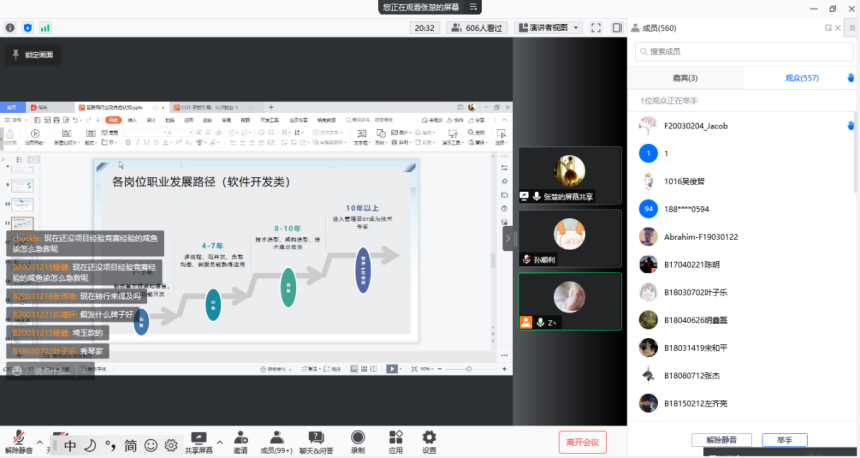Screen dimensions: 860x458
Task: Click the red 离开会议 button
Action: (x=581, y=441)
